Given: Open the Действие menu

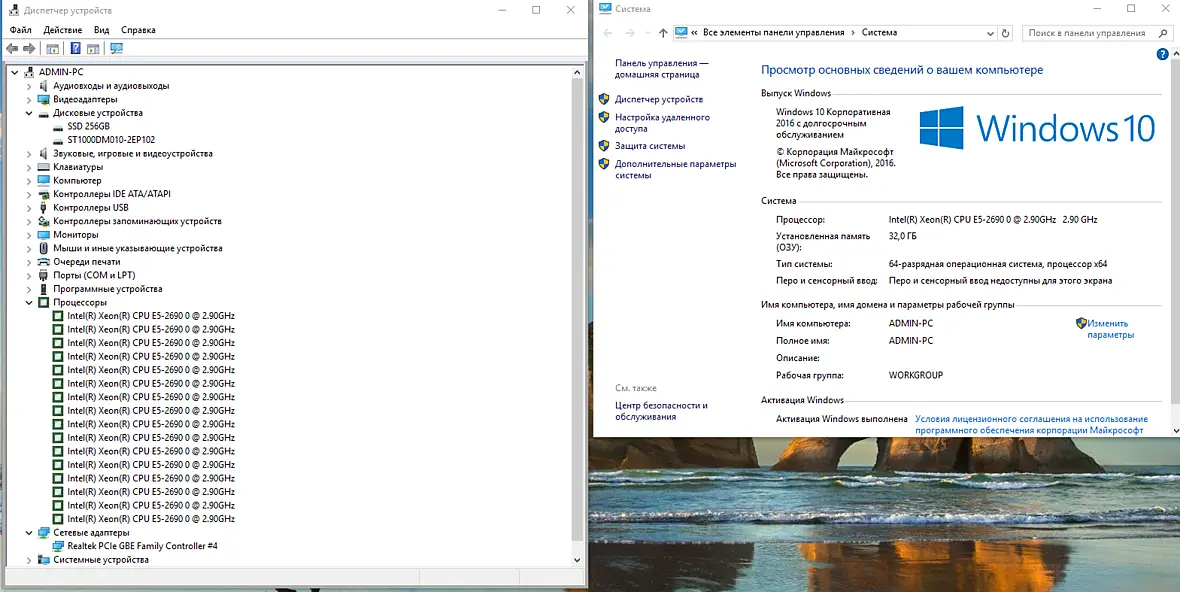Looking at the screenshot, I should (x=62, y=30).
